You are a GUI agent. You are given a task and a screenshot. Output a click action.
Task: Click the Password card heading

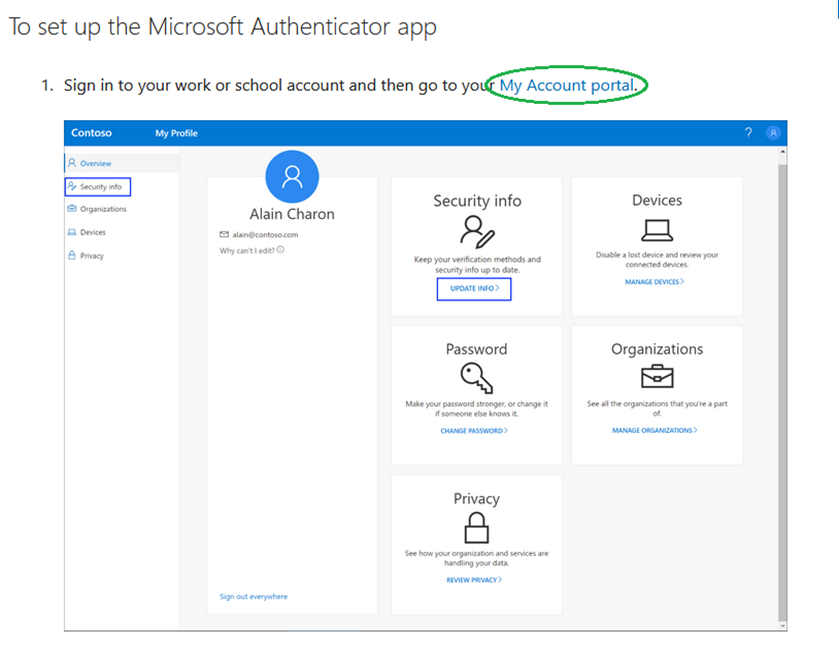coord(476,349)
